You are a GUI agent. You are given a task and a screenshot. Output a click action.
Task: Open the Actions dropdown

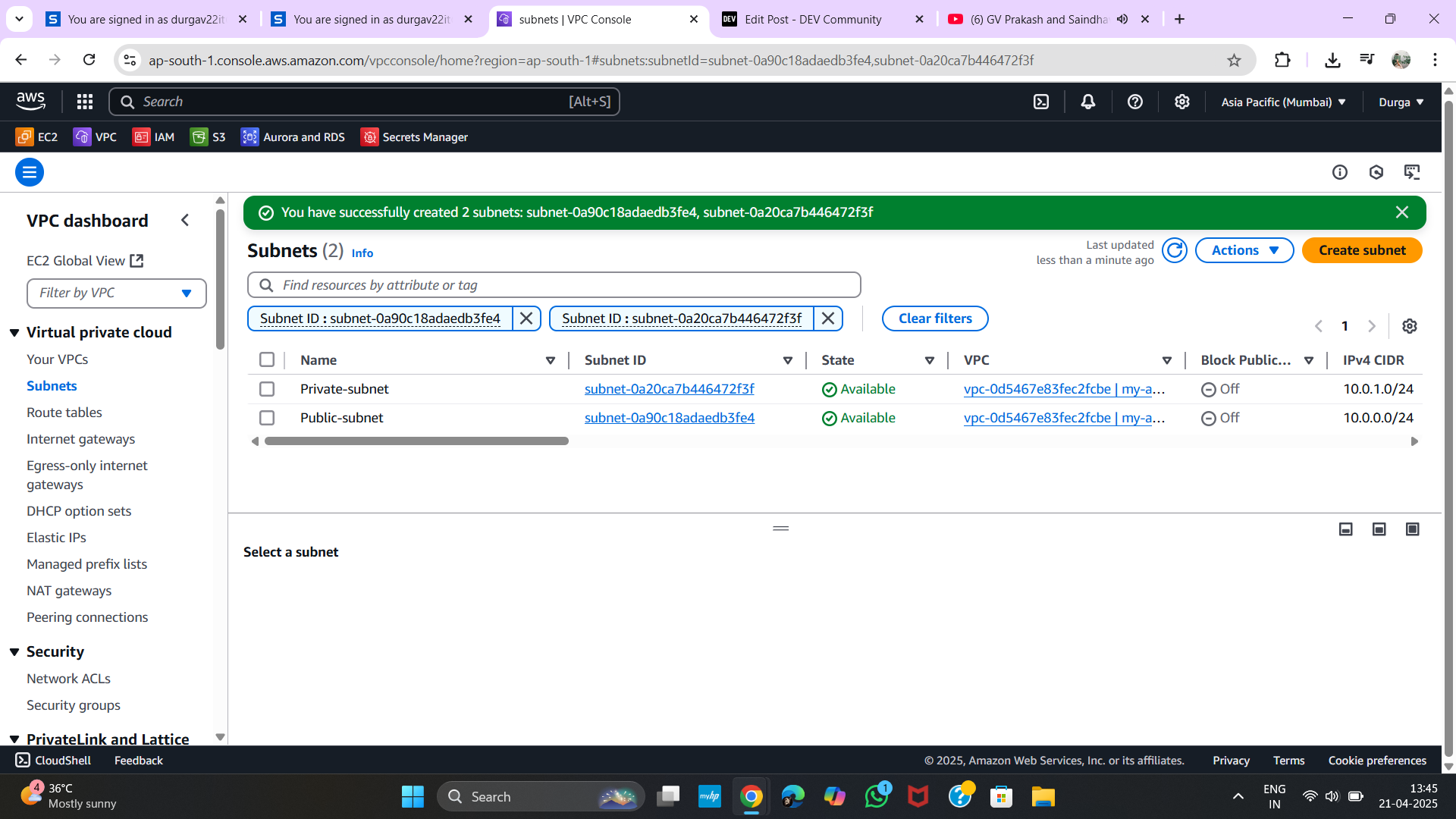coord(1244,250)
